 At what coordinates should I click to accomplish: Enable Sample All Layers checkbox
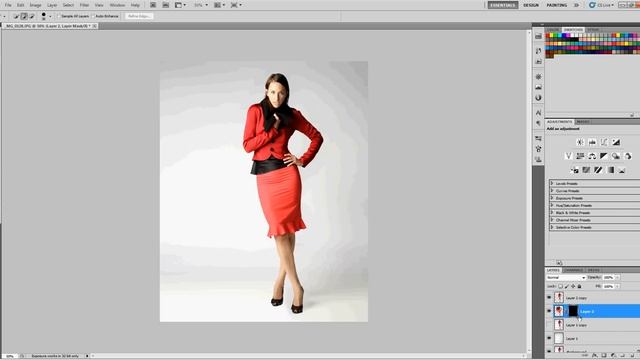point(59,16)
